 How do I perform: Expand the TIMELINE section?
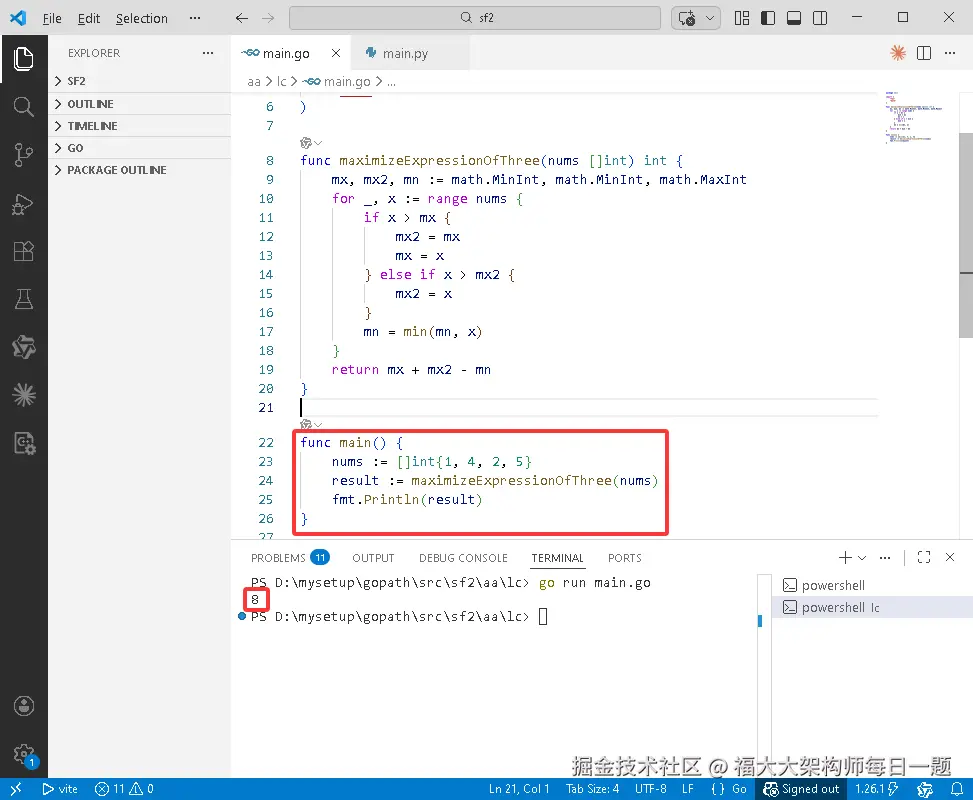click(139, 126)
